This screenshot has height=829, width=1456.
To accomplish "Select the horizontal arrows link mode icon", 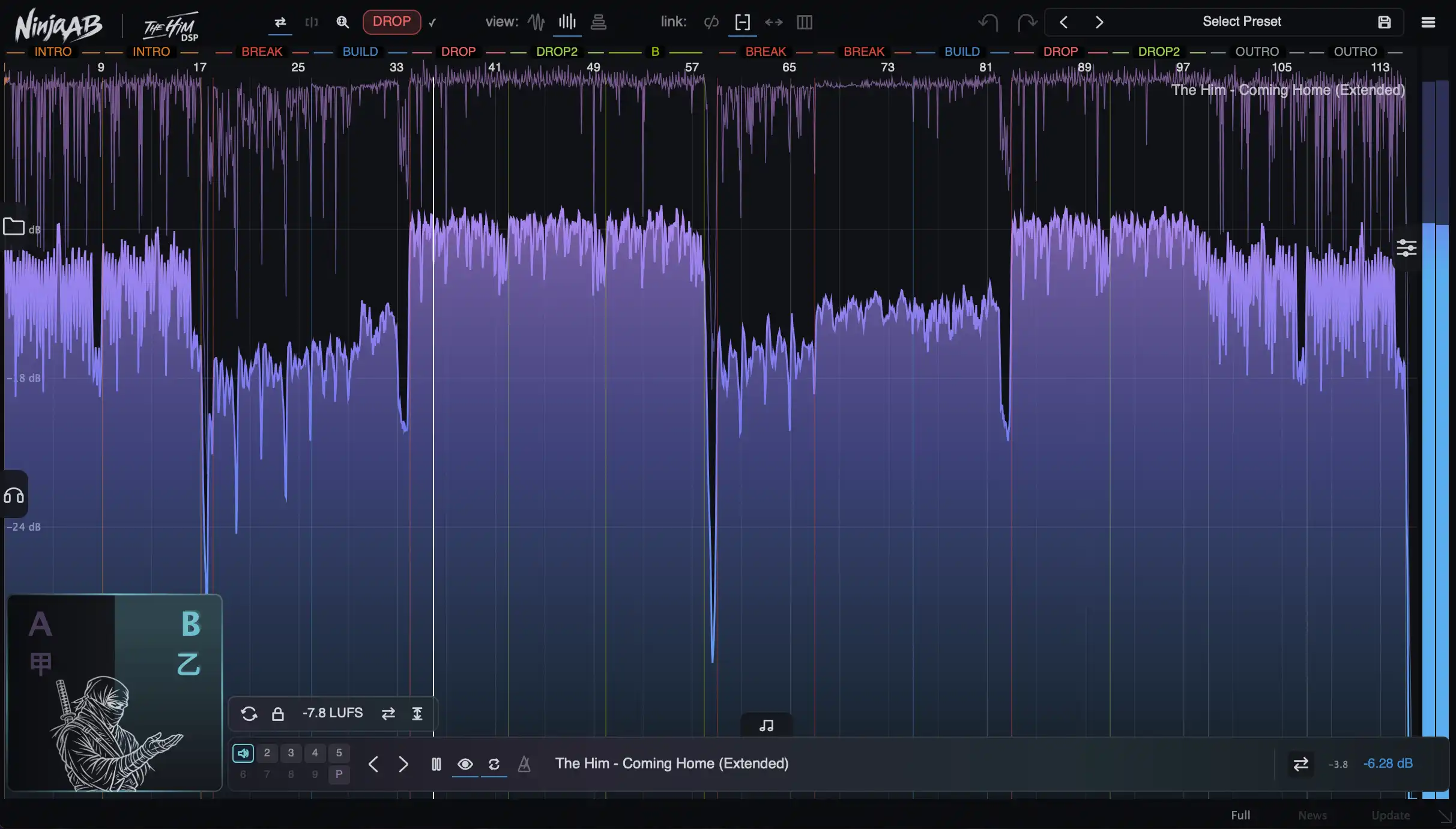I will 773,22.
